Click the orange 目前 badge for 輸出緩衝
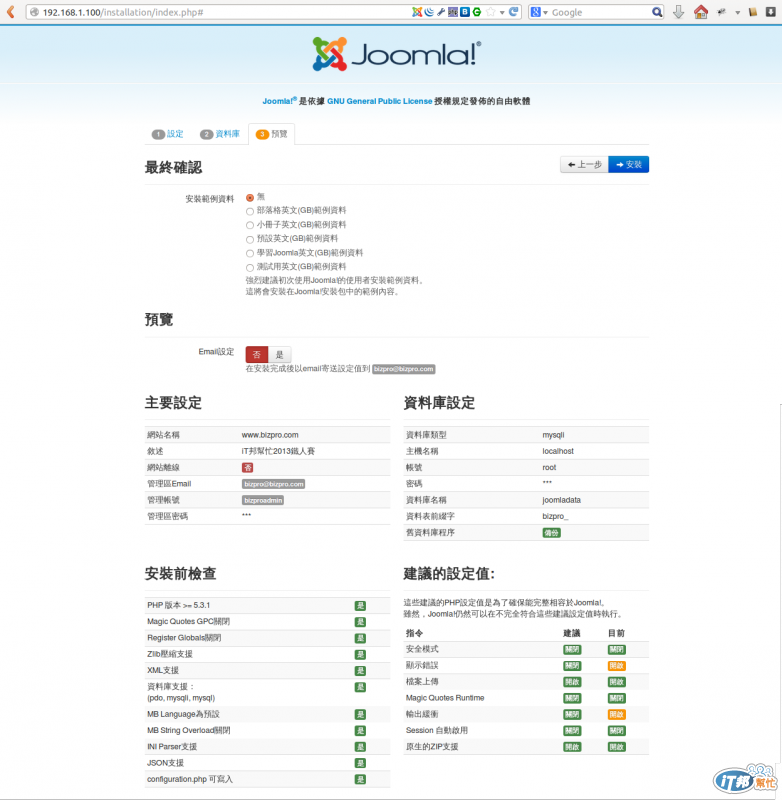The height and width of the screenshot is (800, 782). pyautogui.click(x=617, y=714)
